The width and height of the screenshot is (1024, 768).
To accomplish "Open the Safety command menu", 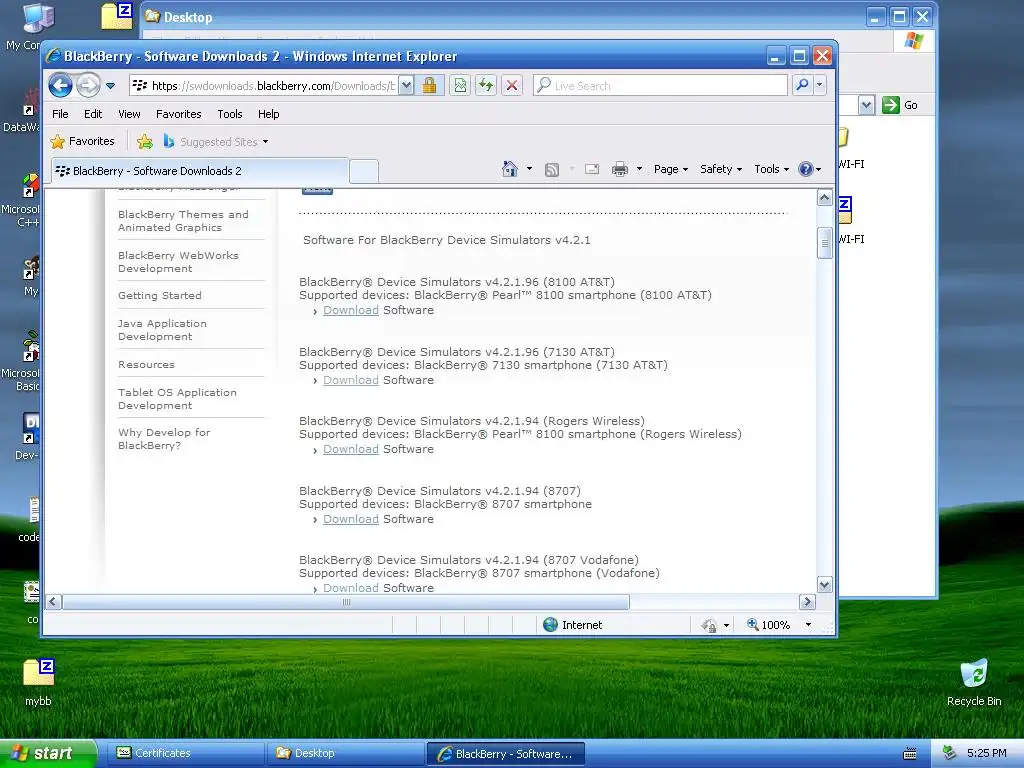I will point(721,169).
